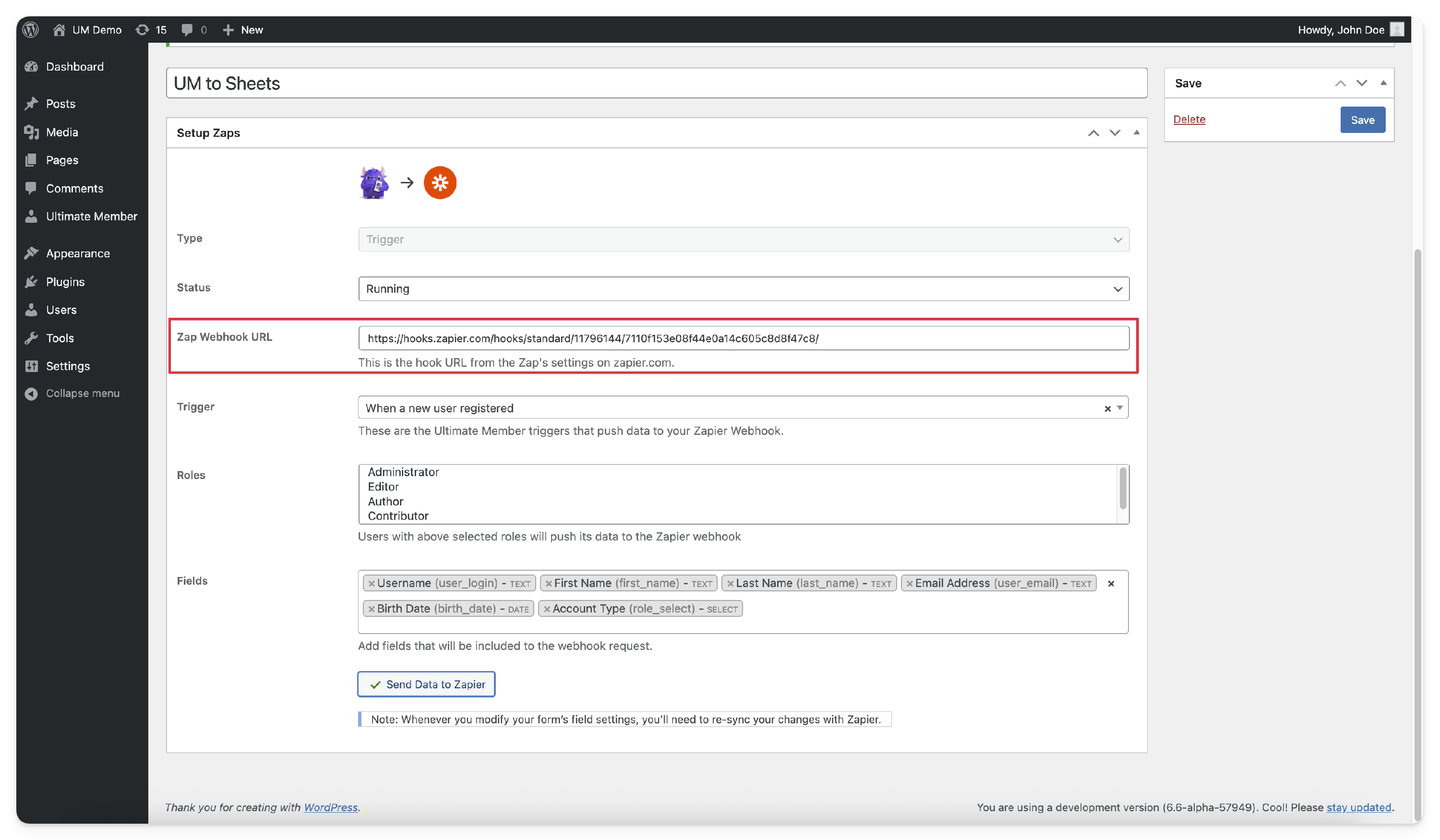
Task: Click the Ultimate Member person icon
Action: (31, 216)
